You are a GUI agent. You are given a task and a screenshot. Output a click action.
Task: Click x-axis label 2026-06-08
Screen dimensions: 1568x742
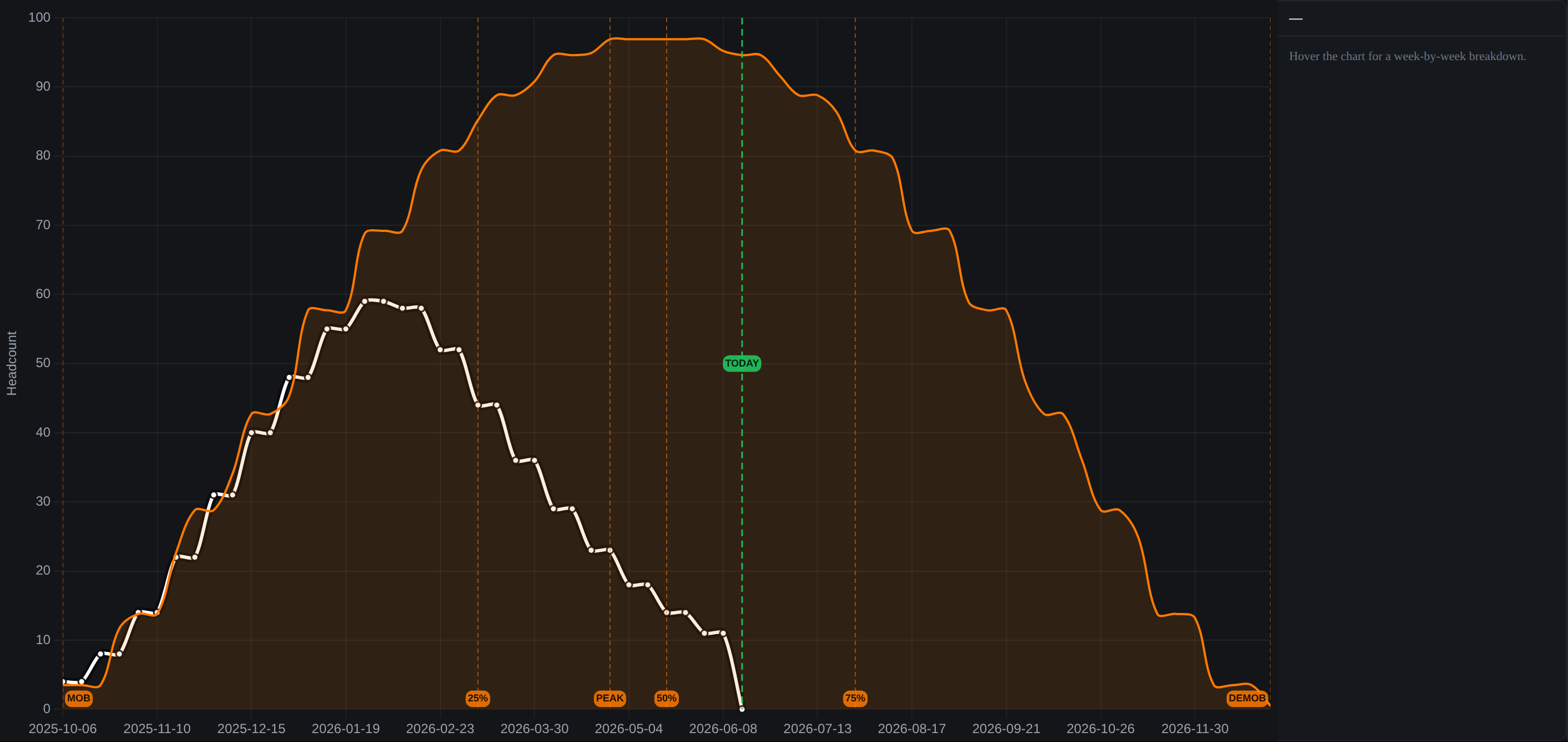pos(723,729)
